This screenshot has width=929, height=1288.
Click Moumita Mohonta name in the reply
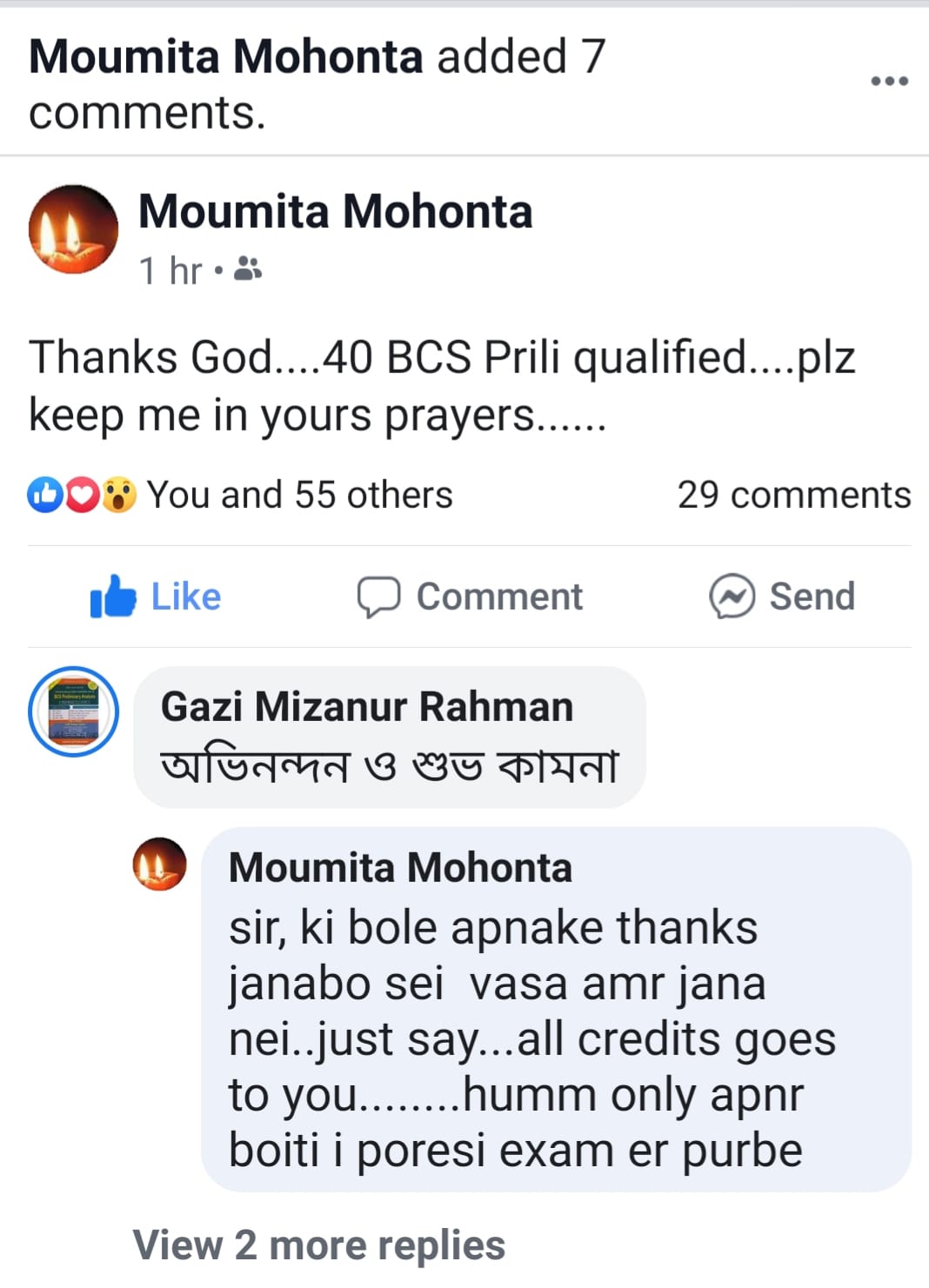(400, 867)
